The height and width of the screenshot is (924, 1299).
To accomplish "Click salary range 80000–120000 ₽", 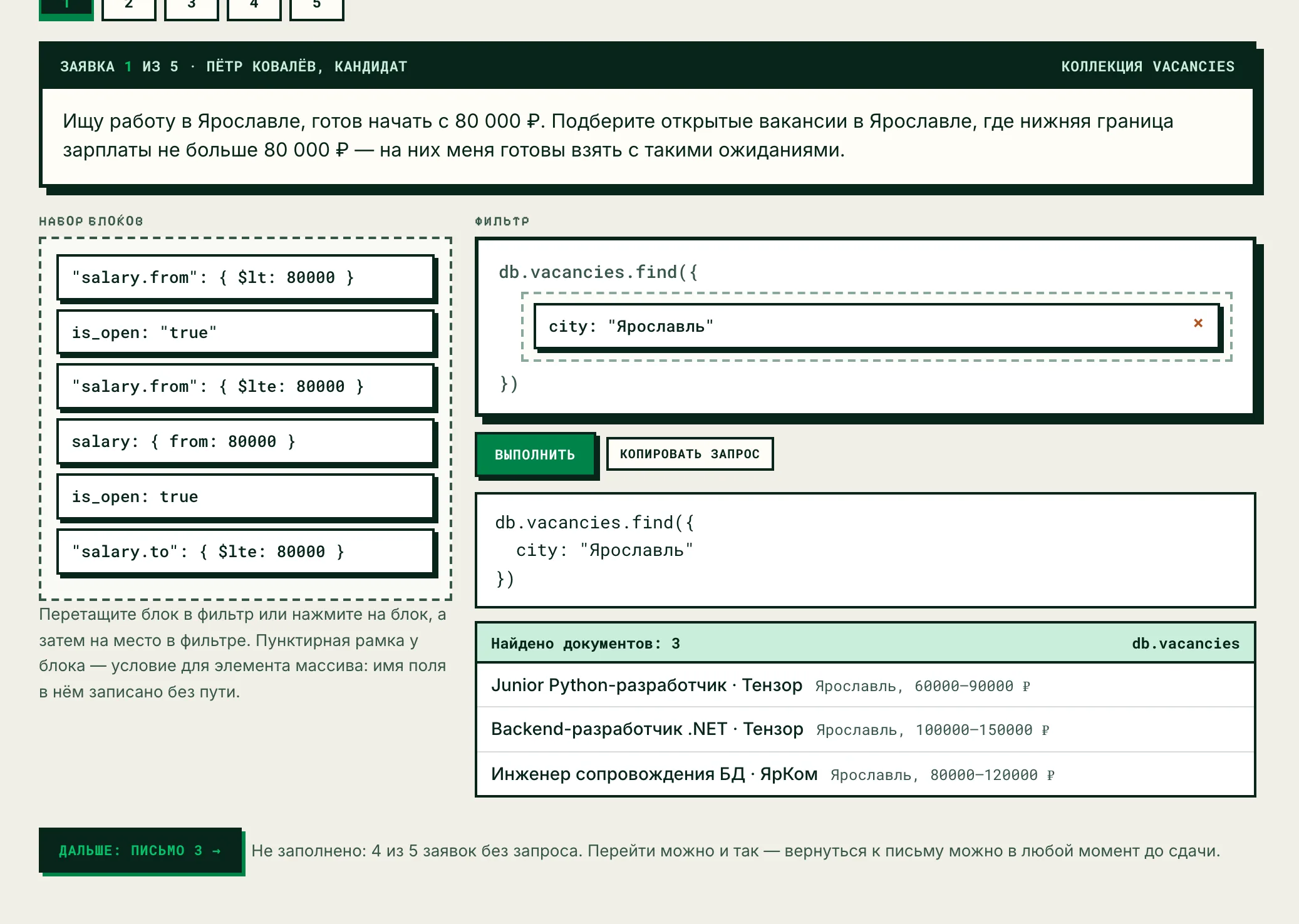I will (x=992, y=775).
